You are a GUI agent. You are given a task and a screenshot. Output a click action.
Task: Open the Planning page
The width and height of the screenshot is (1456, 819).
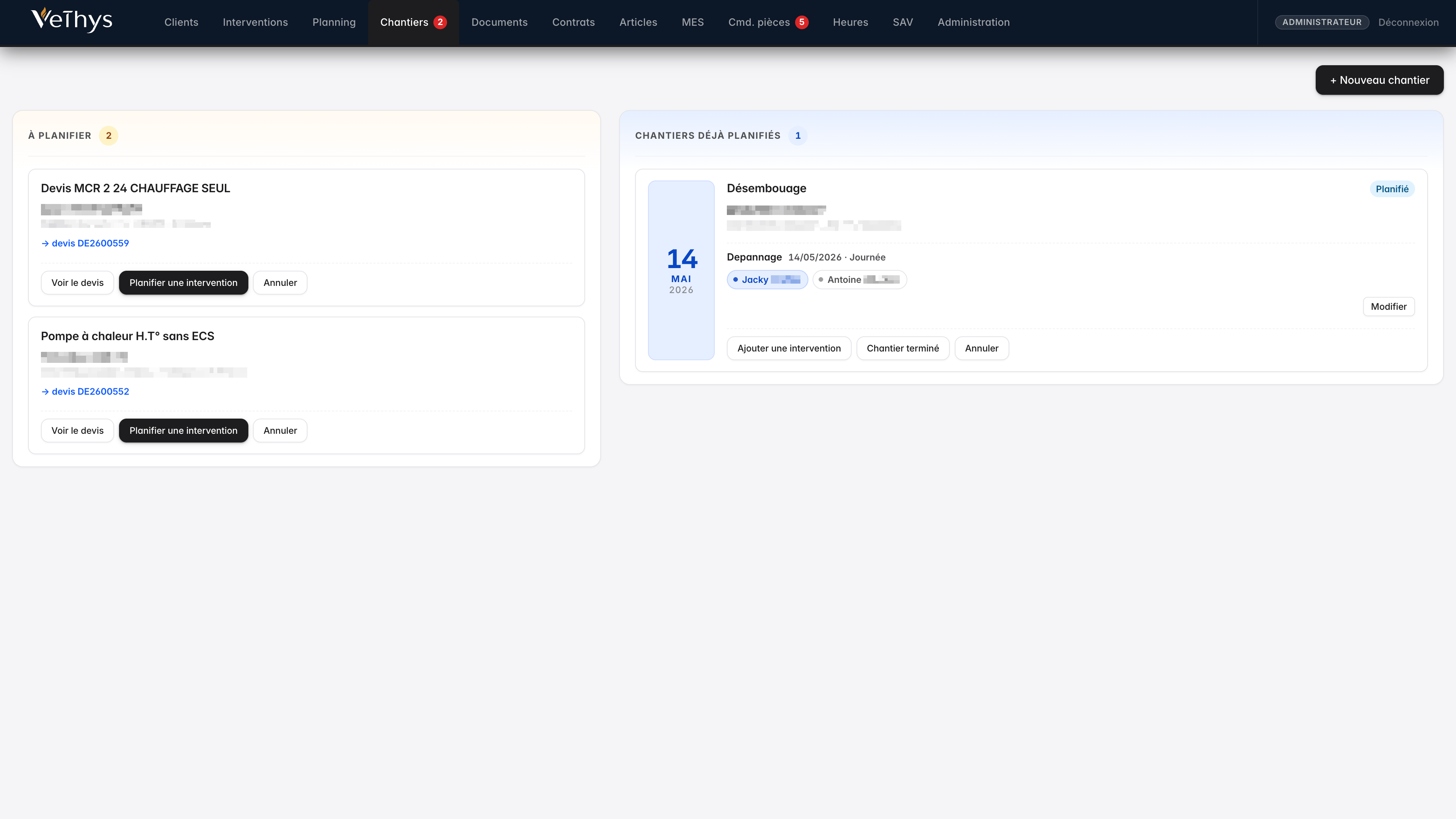click(334, 22)
